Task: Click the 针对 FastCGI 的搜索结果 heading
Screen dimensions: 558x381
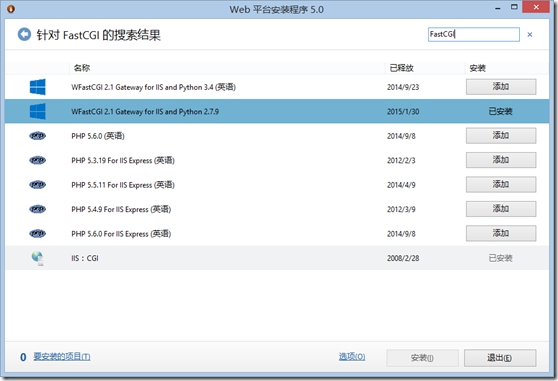Action: pyautogui.click(x=99, y=35)
